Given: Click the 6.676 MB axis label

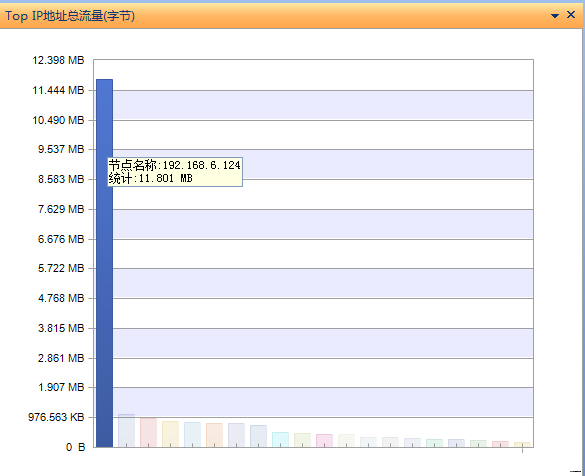Looking at the screenshot, I should click(x=61, y=239).
